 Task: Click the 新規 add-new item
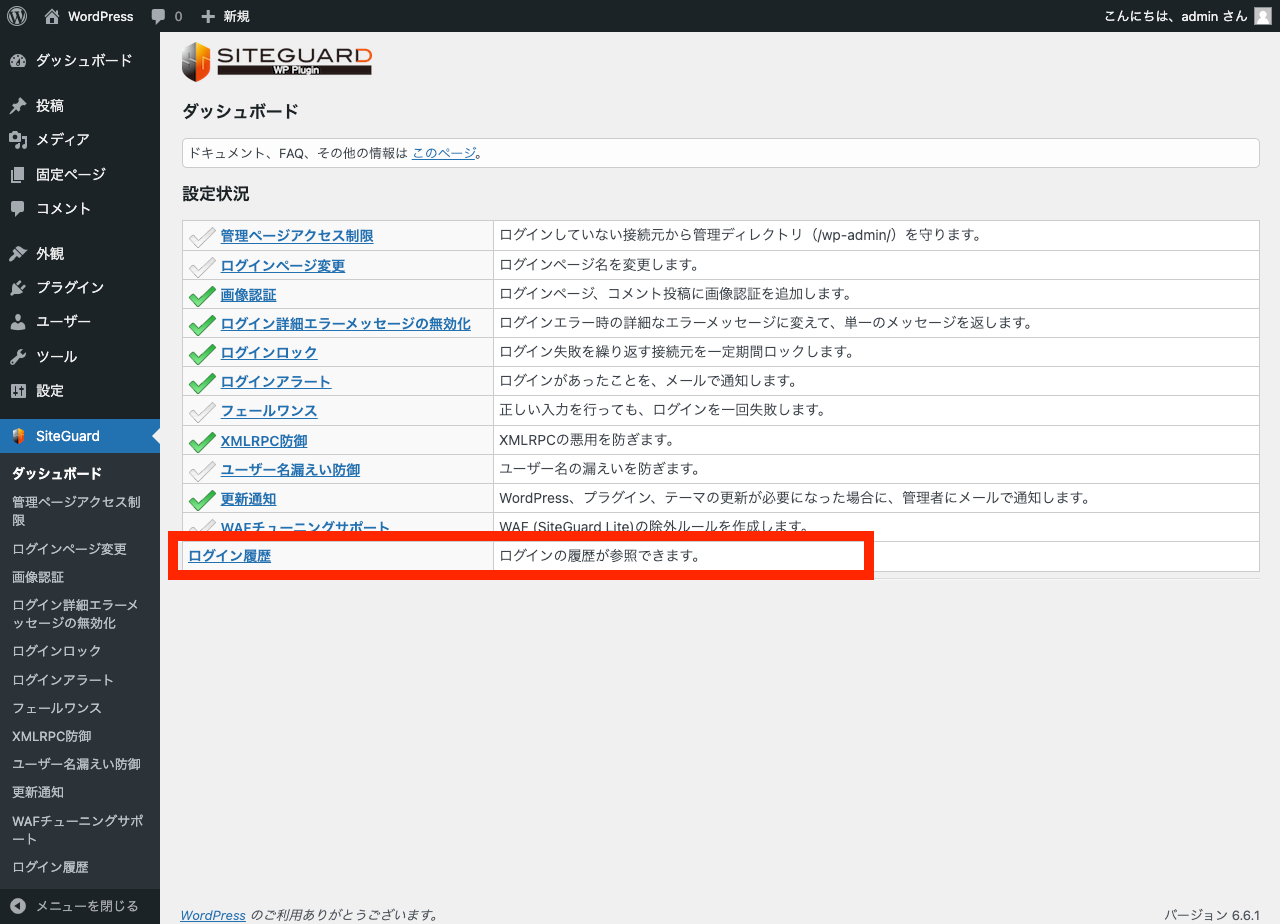coord(225,16)
